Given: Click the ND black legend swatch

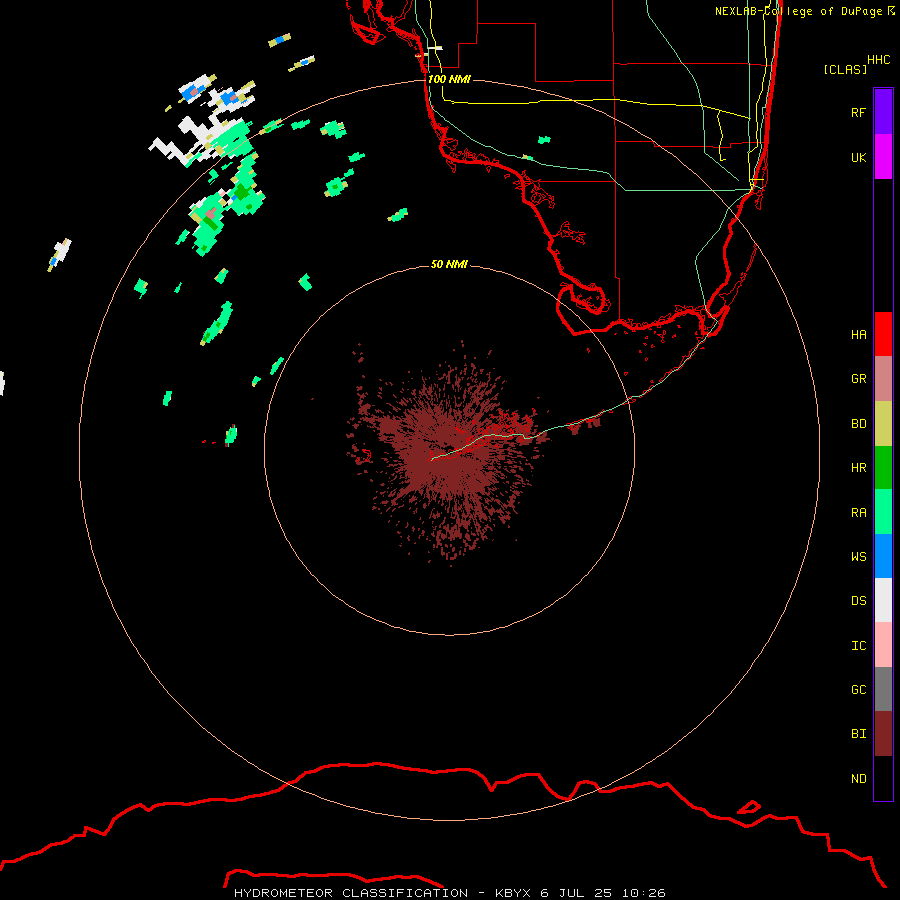Looking at the screenshot, I should click(883, 778).
